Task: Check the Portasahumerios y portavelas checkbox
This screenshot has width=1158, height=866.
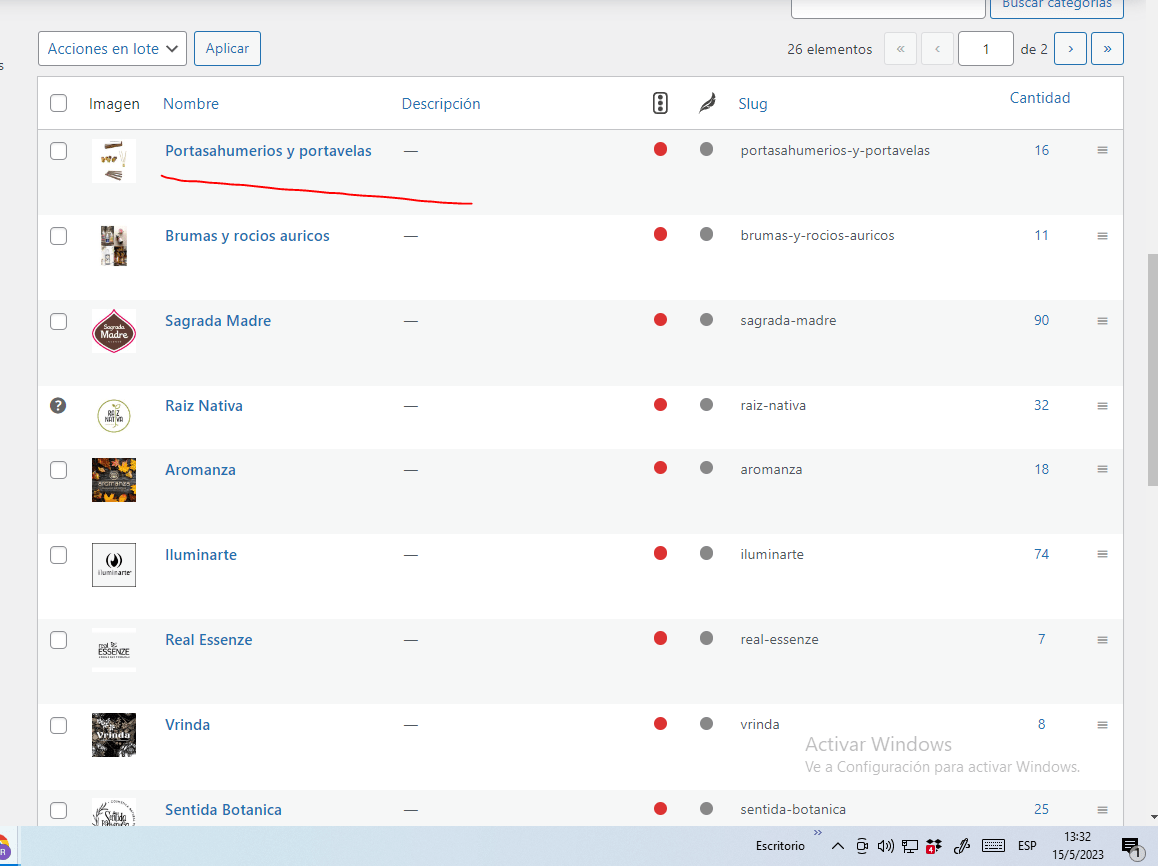Action: pos(58,151)
